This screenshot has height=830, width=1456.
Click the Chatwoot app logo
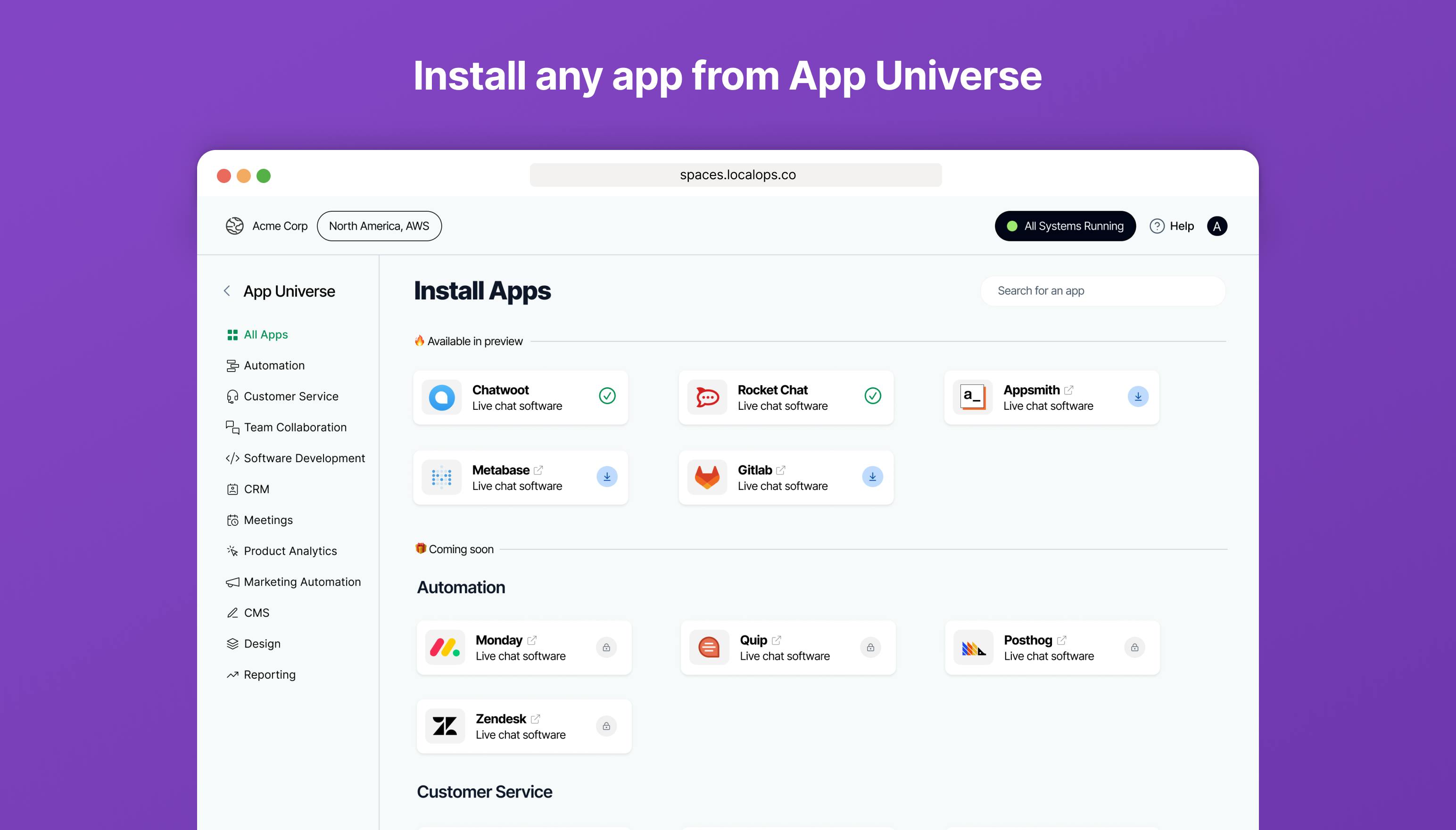pos(442,398)
